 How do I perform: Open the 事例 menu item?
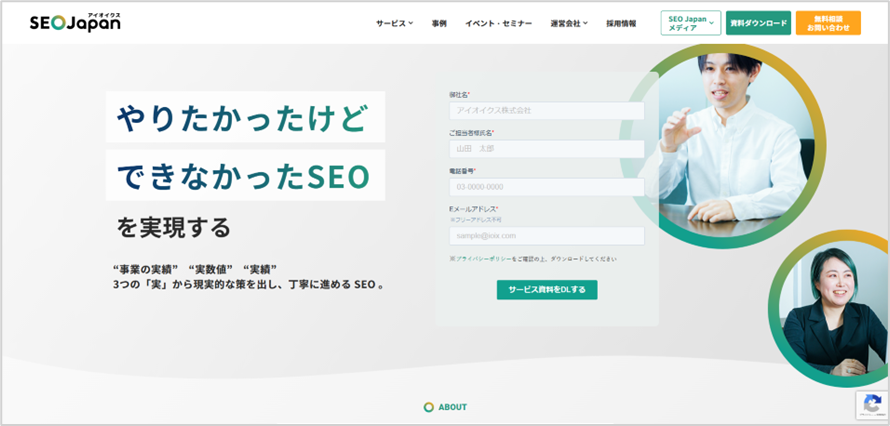pos(439,23)
